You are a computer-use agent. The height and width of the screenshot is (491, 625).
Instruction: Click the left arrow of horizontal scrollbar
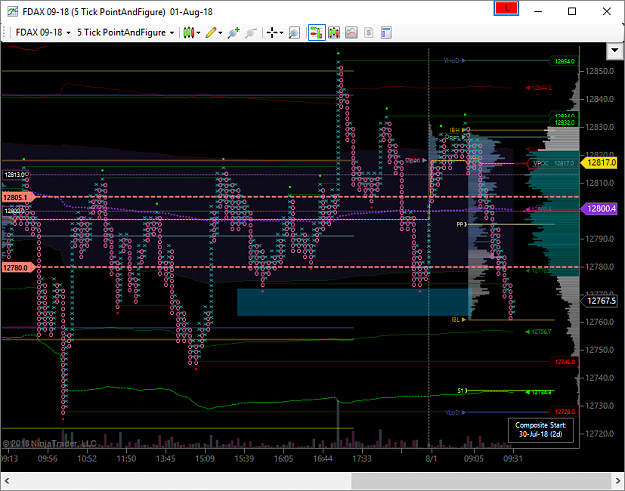tap(7, 481)
